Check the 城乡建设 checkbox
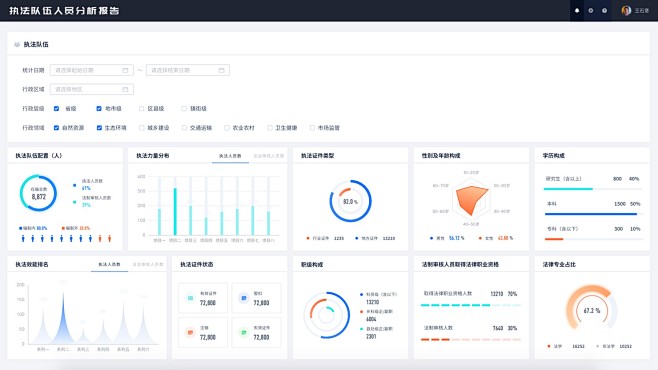Screen dimensions: 658x370 coord(141,128)
